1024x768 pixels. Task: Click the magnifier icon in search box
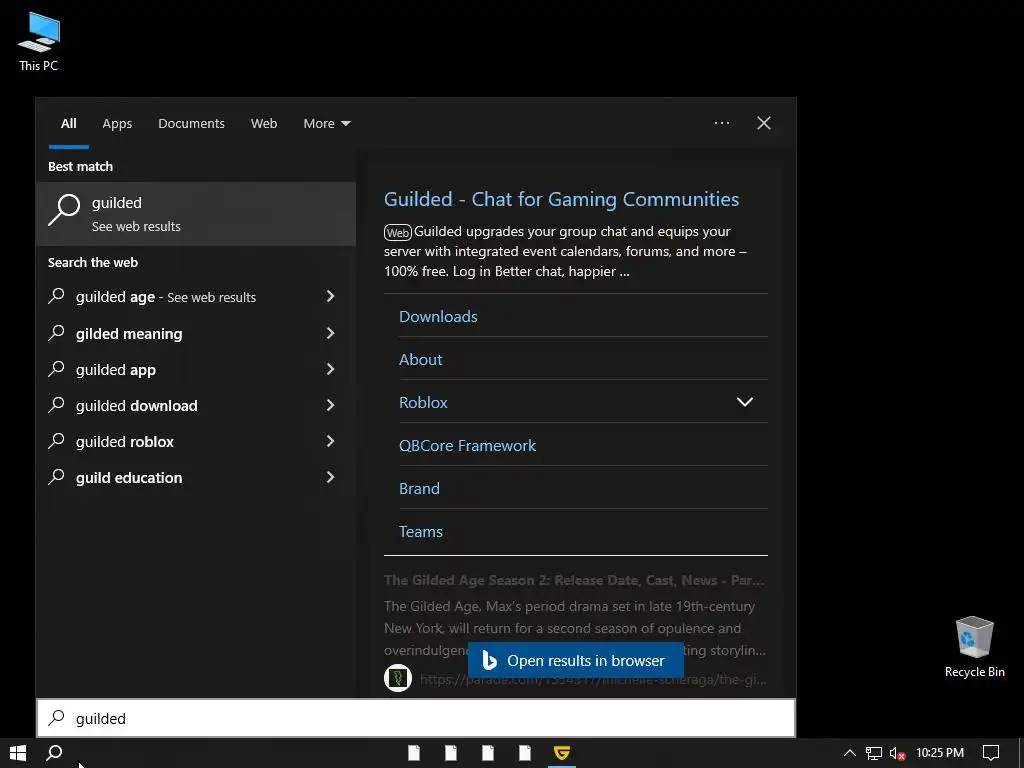point(57,718)
